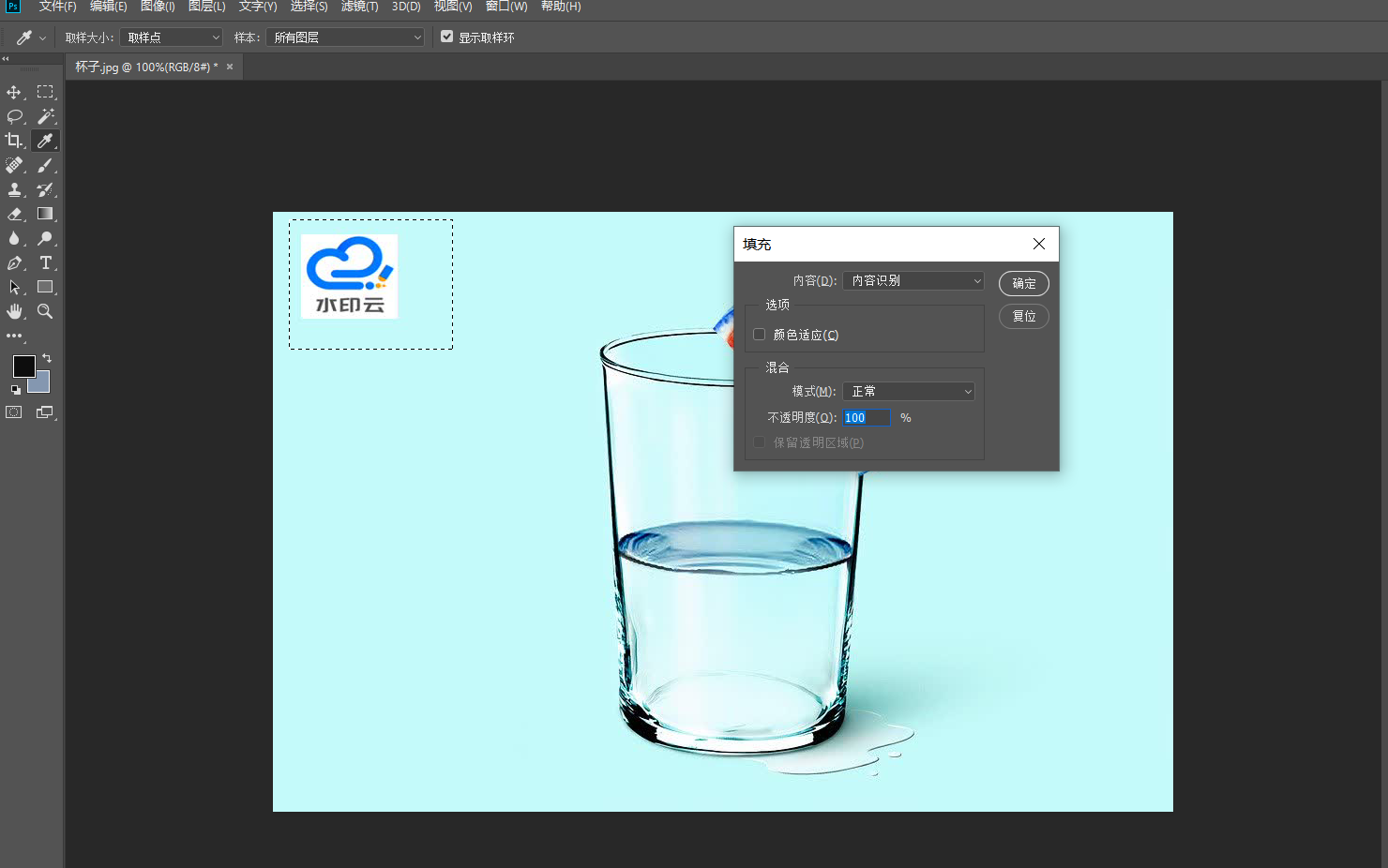The image size is (1388, 868).
Task: Click the 确定 button to confirm fill
Action: coord(1023,283)
